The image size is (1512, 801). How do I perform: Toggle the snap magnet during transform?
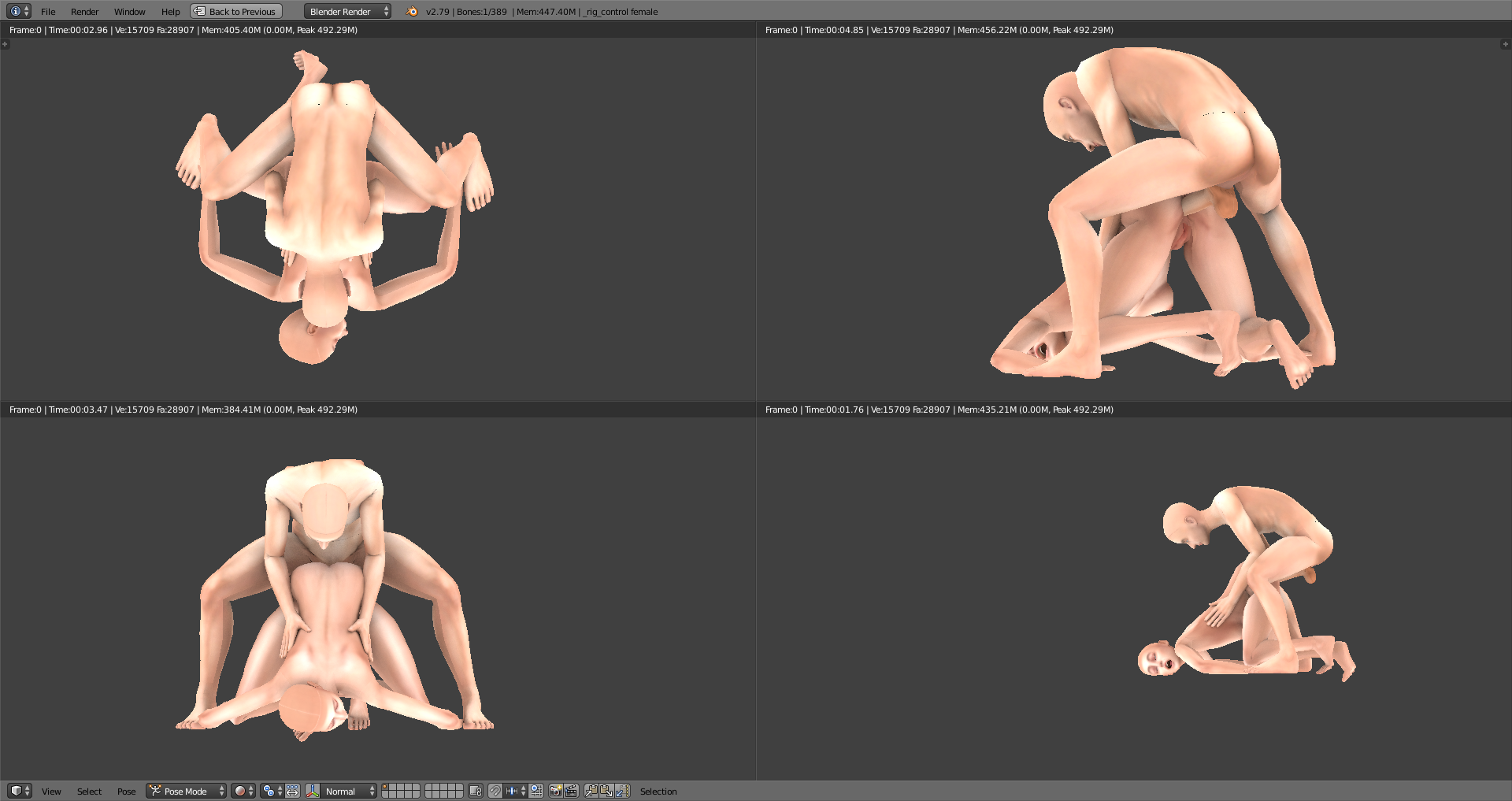(495, 791)
